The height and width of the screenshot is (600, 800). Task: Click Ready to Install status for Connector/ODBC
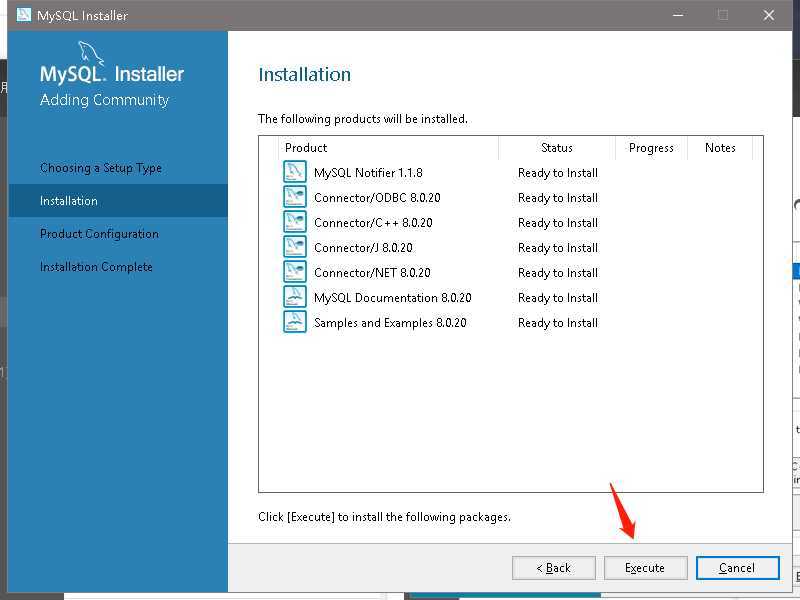click(x=558, y=198)
